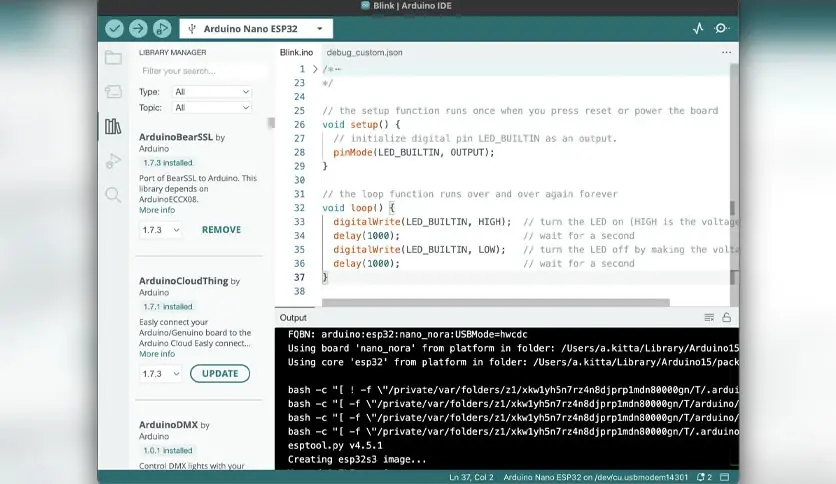
Task: Clear output using the list icon
Action: click(x=709, y=317)
